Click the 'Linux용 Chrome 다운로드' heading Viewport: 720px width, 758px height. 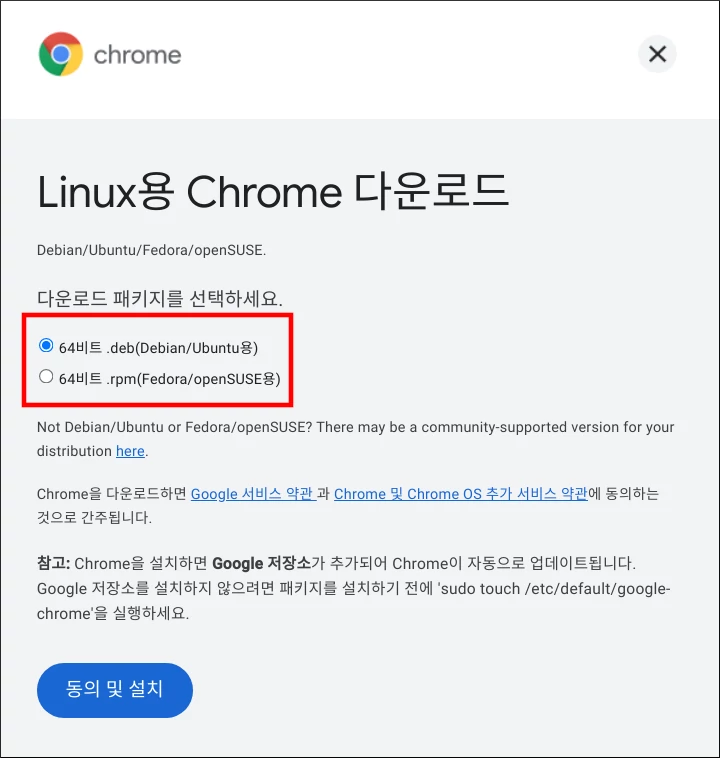pyautogui.click(x=273, y=192)
